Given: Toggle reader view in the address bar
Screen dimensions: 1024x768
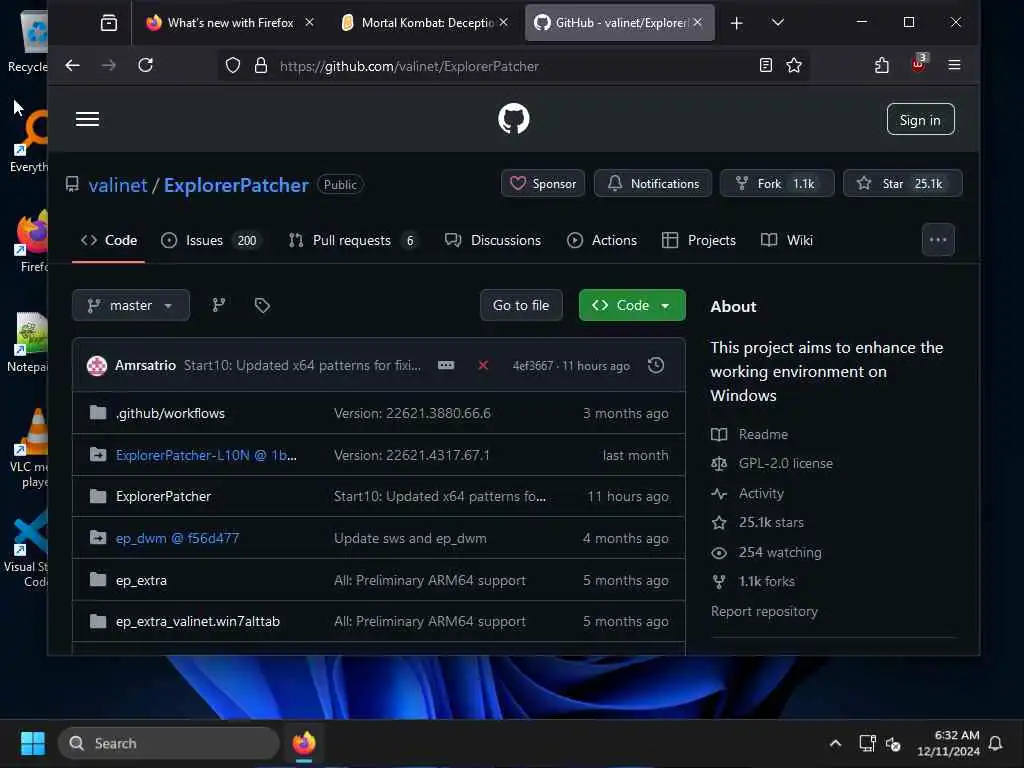Looking at the screenshot, I should [x=765, y=65].
